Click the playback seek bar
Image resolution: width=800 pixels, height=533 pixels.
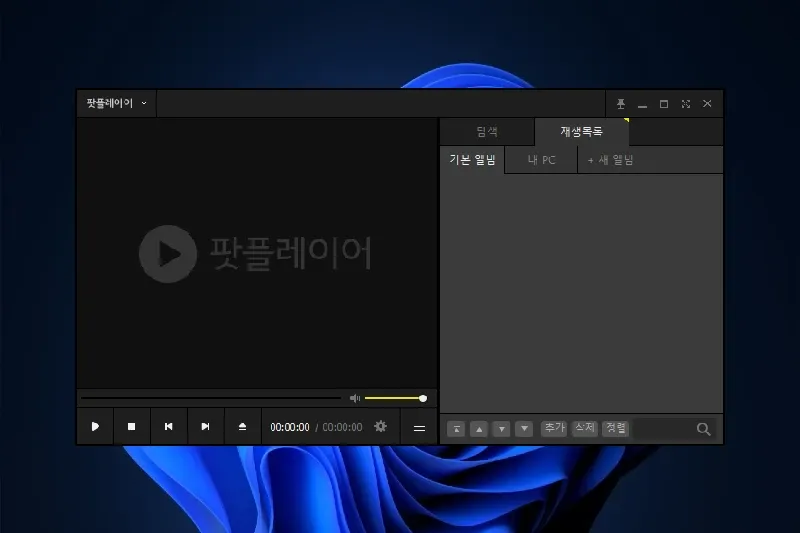pos(211,398)
